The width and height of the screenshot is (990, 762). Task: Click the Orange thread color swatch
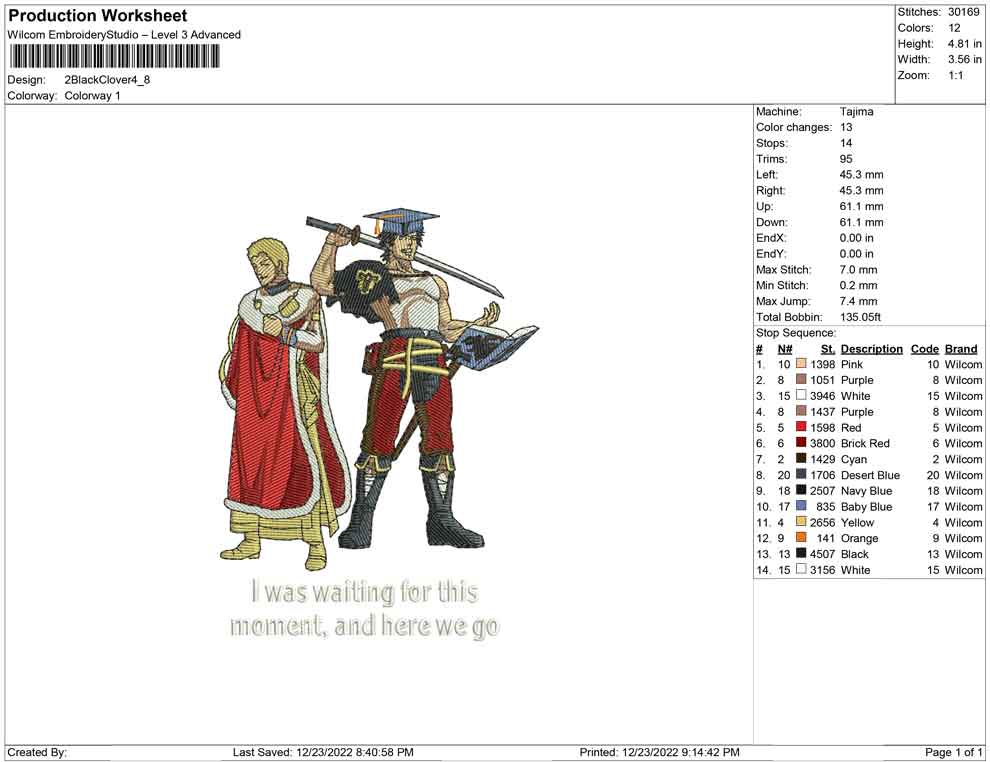801,537
